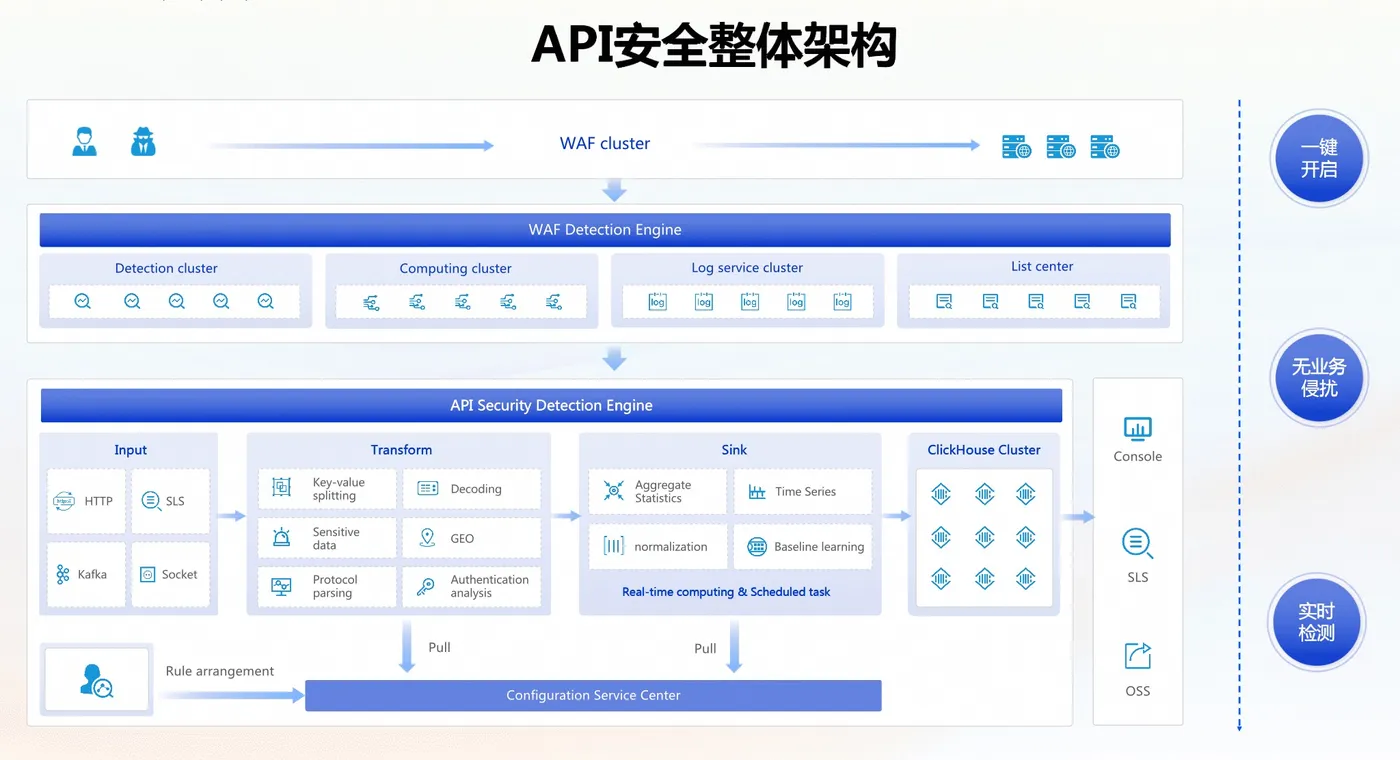Click the SLS icon in Input
The height and width of the screenshot is (760, 1400).
151,501
